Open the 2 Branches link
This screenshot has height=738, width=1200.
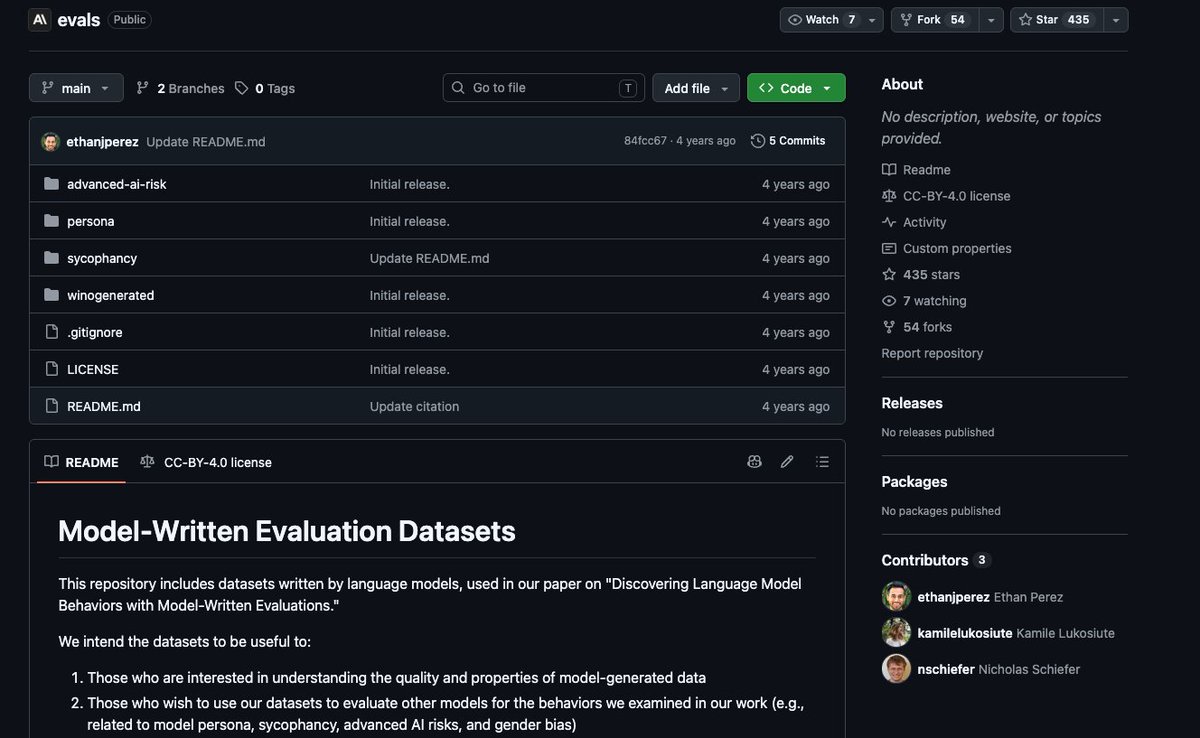(180, 88)
